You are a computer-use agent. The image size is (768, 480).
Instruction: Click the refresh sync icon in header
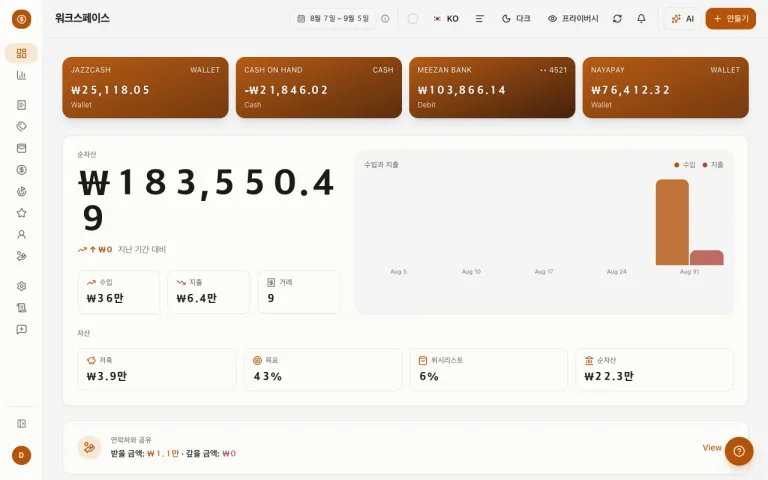(617, 19)
